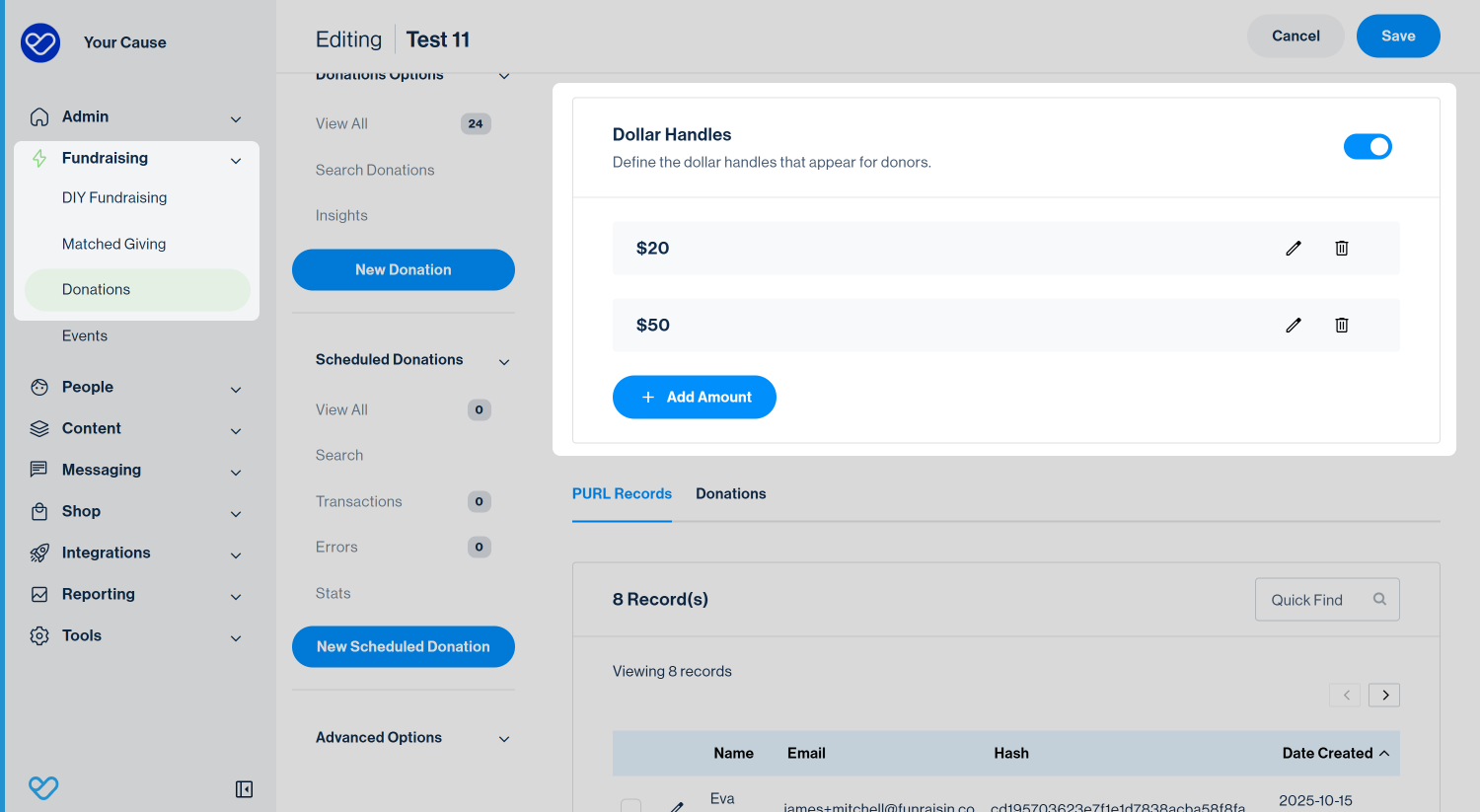Click the Name column header
The image size is (1480, 812).
tap(733, 753)
